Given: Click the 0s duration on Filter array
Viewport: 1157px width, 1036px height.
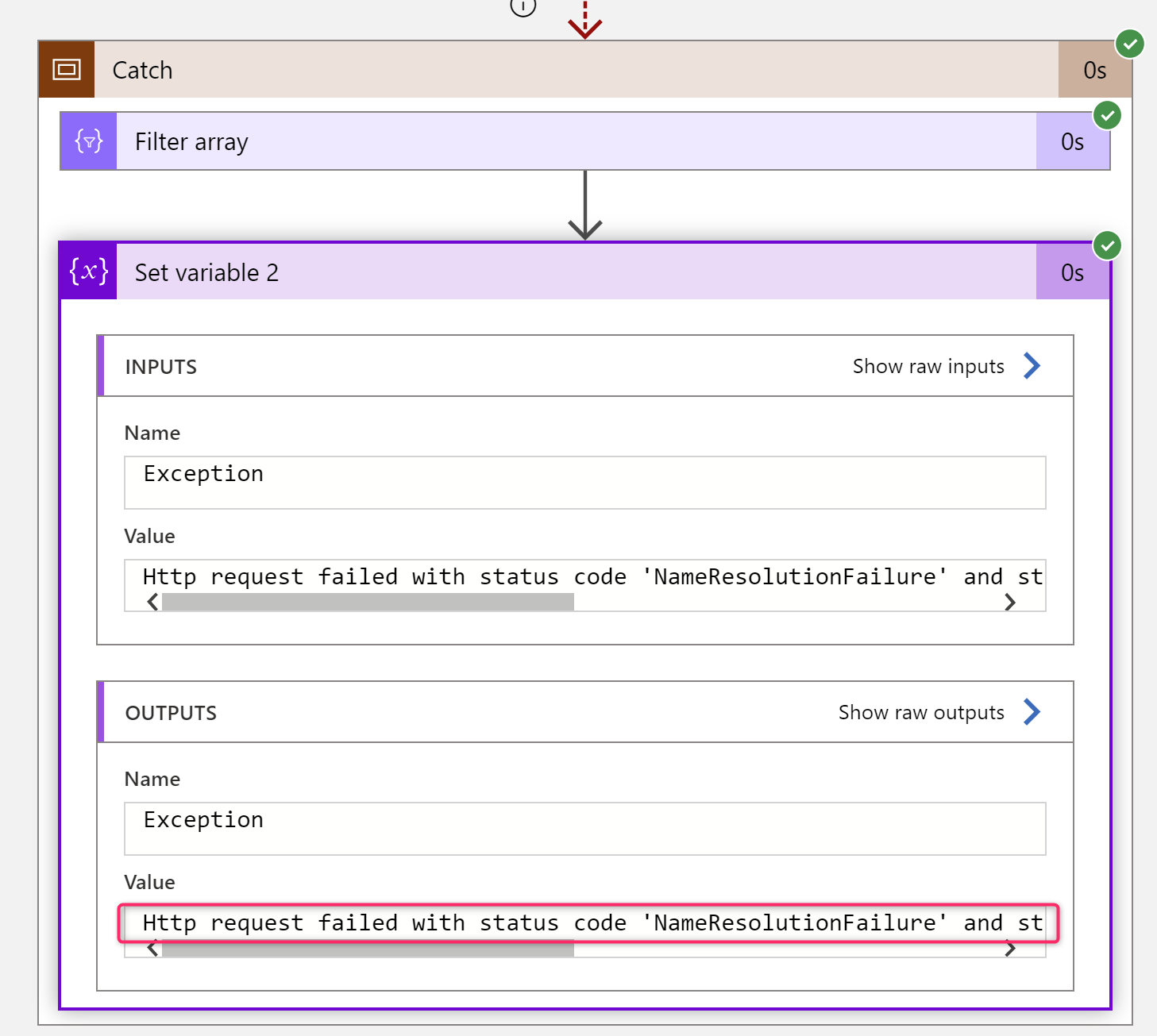Looking at the screenshot, I should 1072,141.
